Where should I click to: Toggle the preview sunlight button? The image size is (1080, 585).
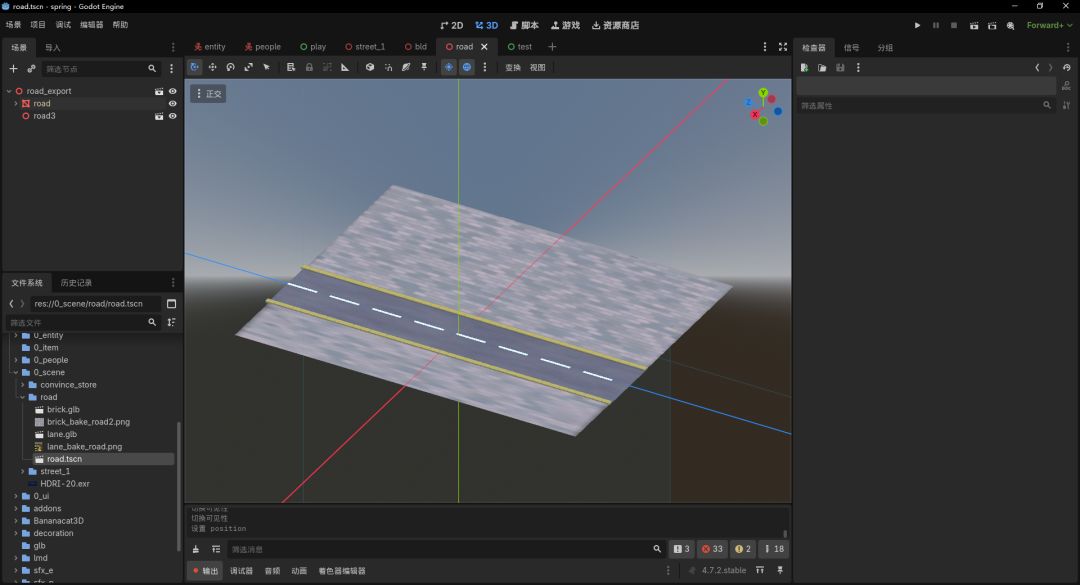click(448, 67)
